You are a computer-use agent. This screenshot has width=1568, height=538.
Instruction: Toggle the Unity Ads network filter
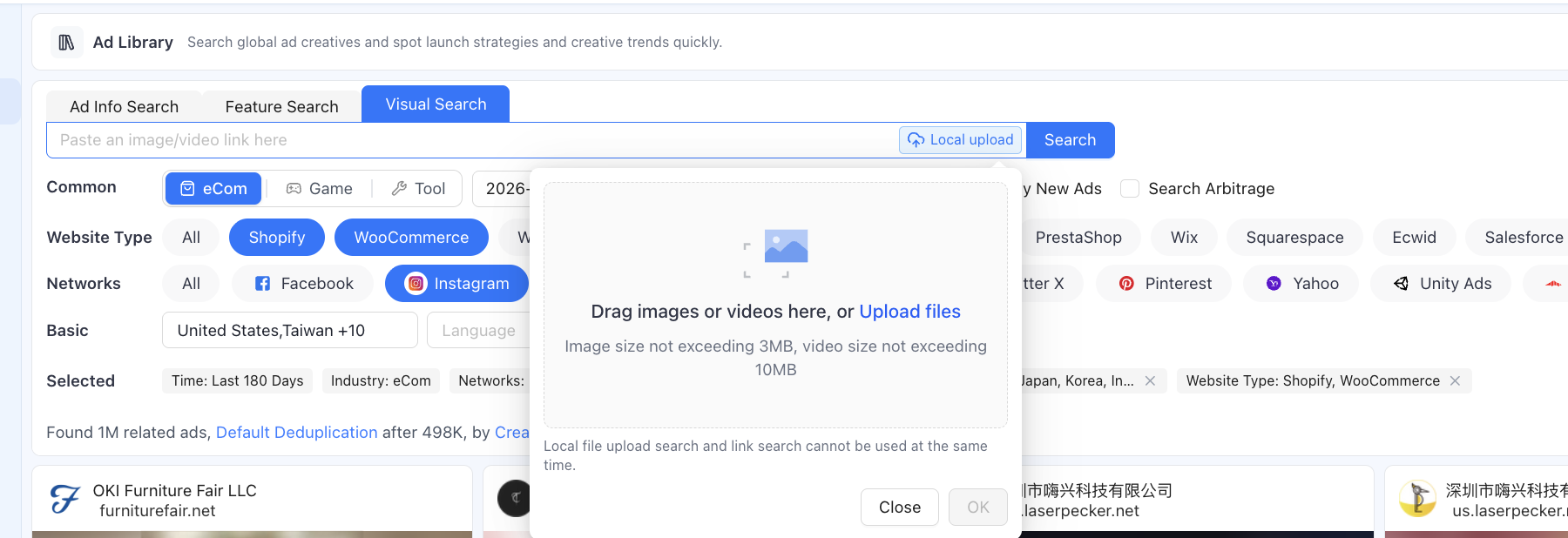[1441, 284]
